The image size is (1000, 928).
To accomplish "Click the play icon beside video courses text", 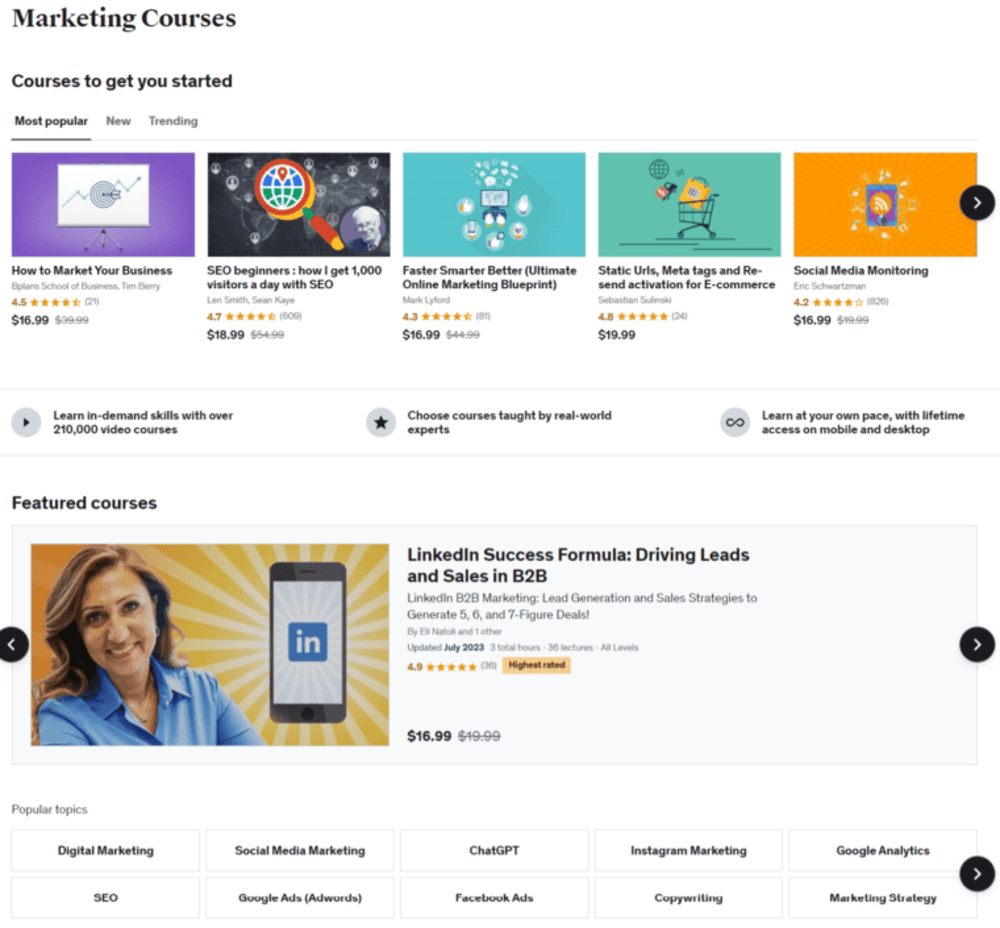I will point(26,422).
